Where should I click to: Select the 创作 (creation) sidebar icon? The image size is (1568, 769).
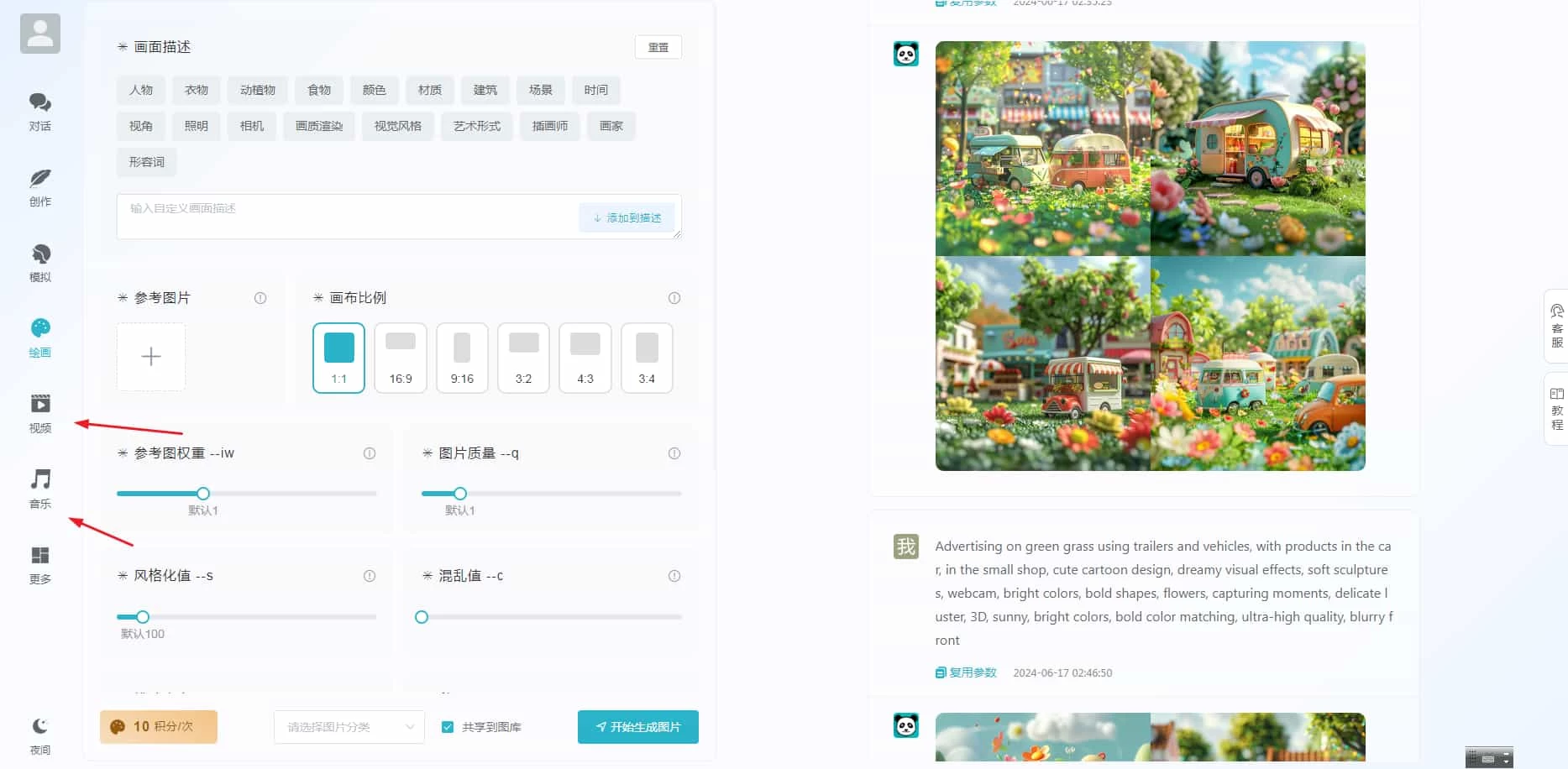(x=39, y=186)
